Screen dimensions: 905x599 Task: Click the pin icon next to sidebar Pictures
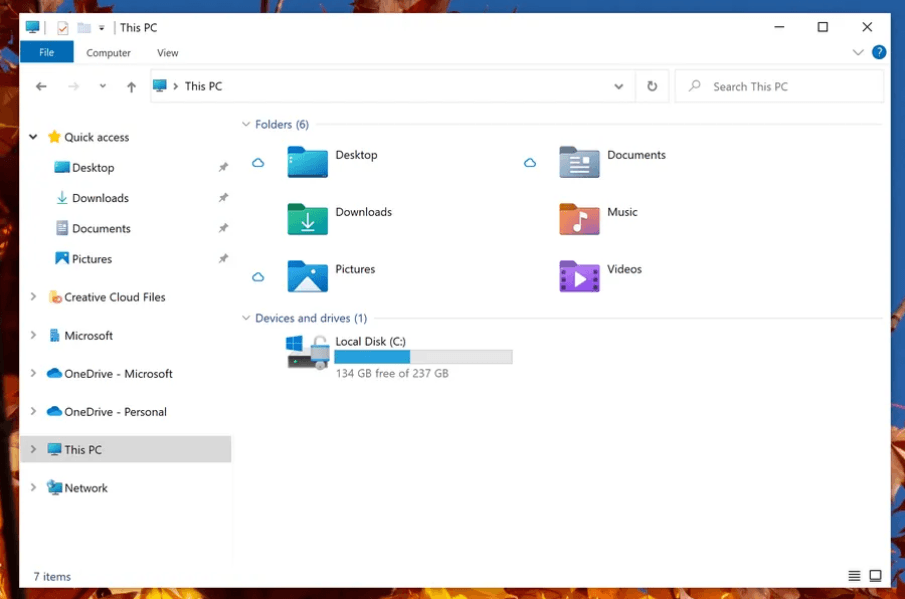pyautogui.click(x=223, y=259)
